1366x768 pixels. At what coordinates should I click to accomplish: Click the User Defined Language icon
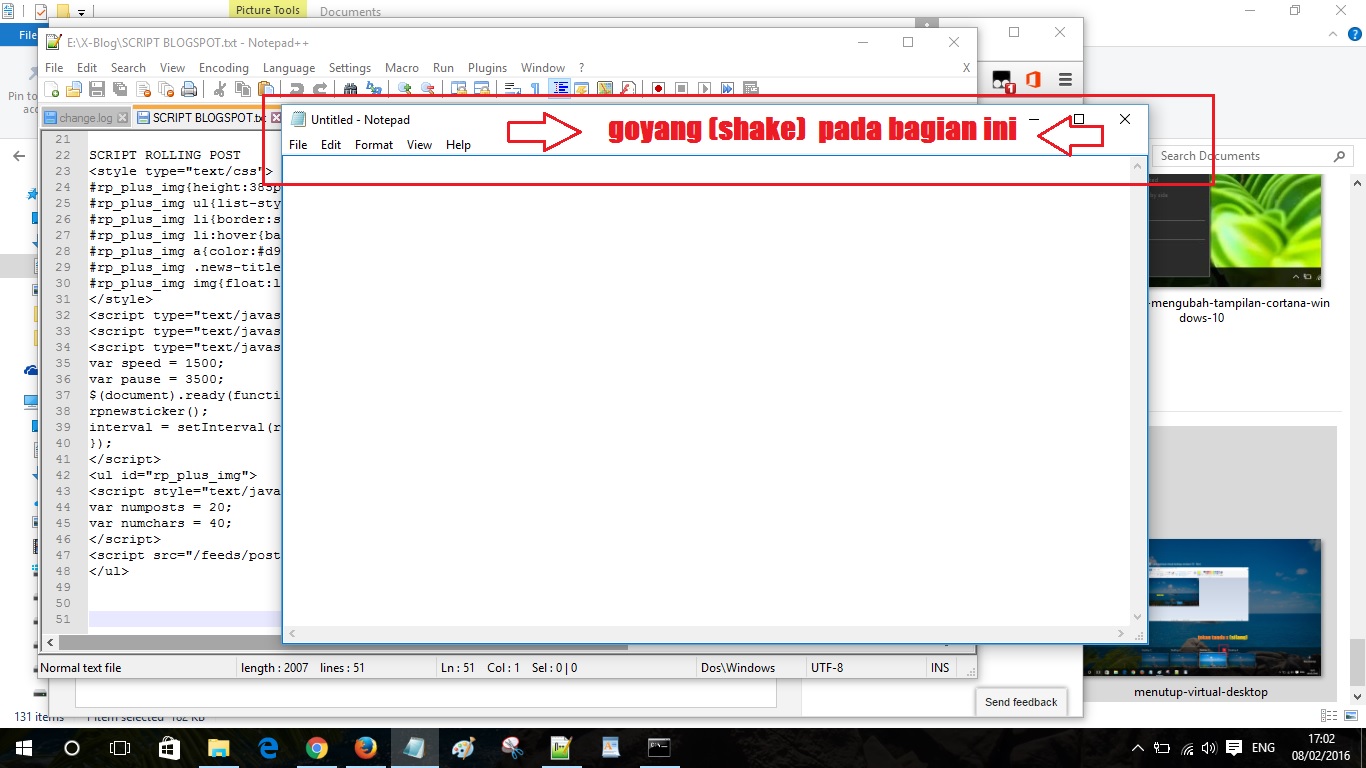pyautogui.click(x=581, y=89)
